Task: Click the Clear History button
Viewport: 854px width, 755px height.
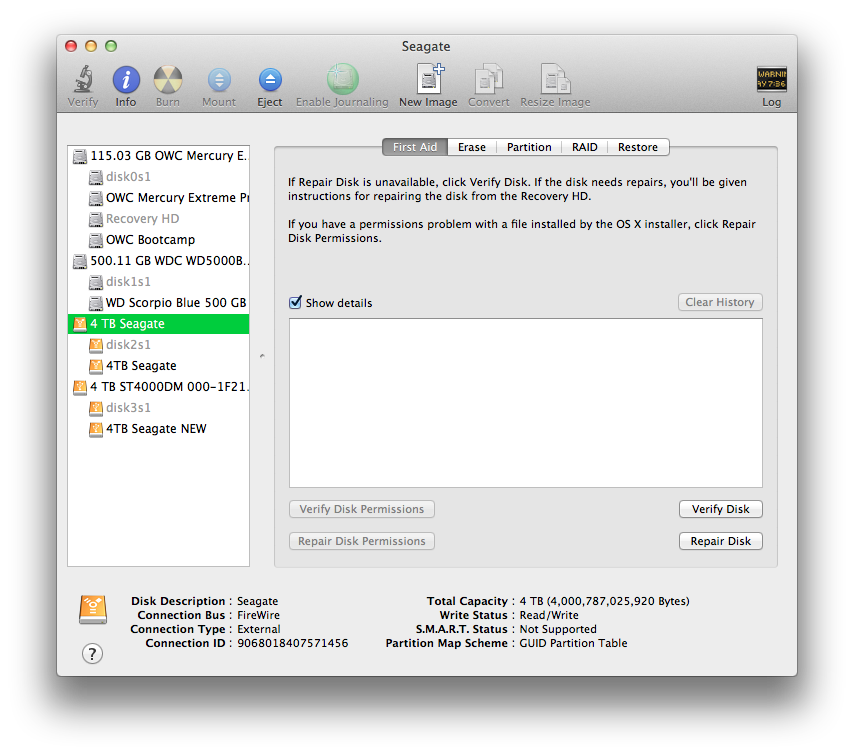Action: 720,302
